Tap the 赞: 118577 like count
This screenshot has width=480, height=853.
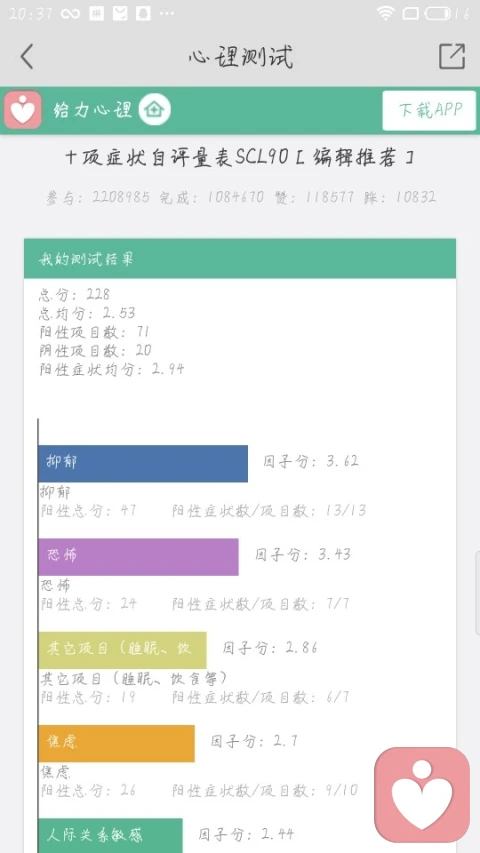[315, 197]
